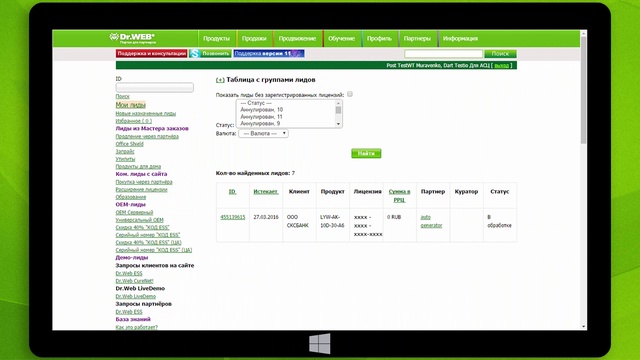Open the Образование link
Screen dimensions: 640x360
pos(131,197)
